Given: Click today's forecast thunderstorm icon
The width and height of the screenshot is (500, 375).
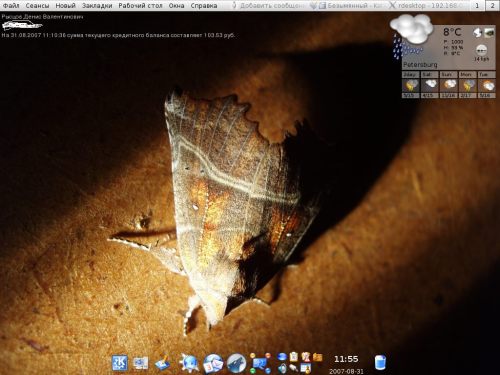Looking at the screenshot, I should 411,85.
